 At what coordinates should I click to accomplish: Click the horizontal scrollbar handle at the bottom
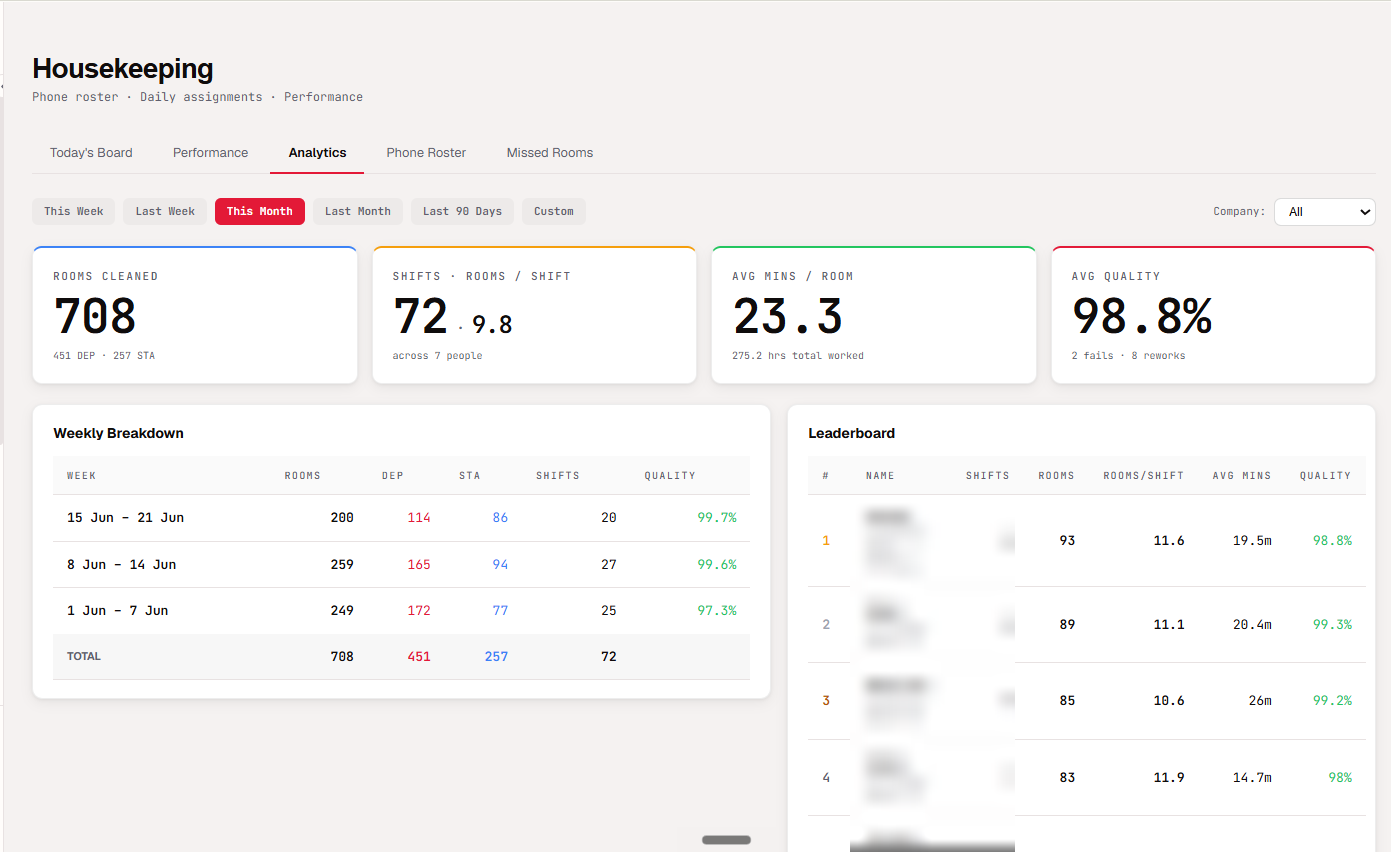726,840
